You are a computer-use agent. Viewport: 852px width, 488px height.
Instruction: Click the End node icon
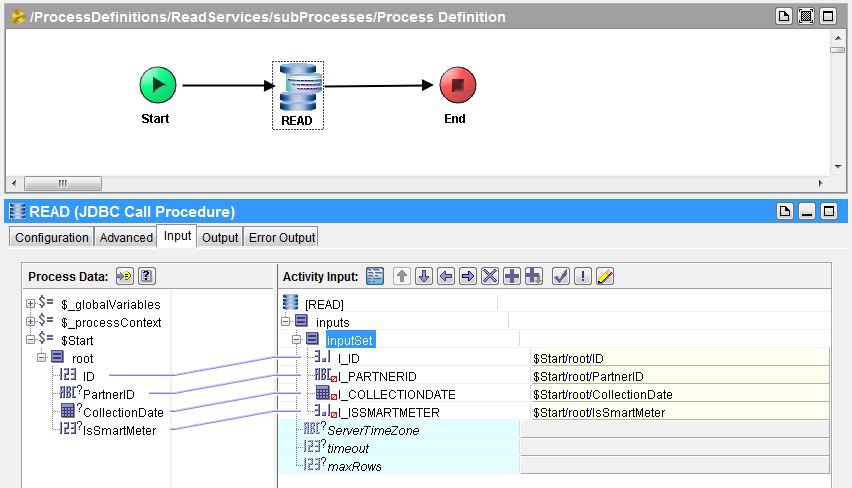[x=457, y=85]
